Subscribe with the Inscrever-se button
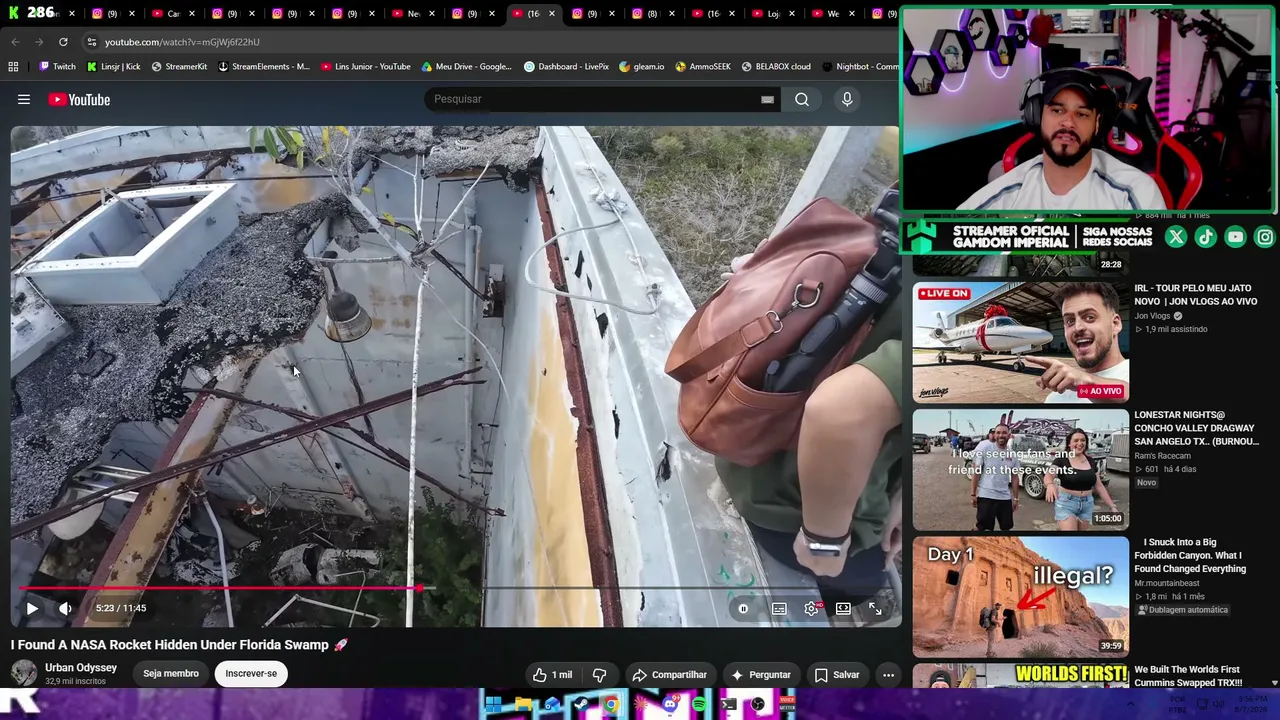This screenshot has width=1280, height=720. click(x=251, y=674)
